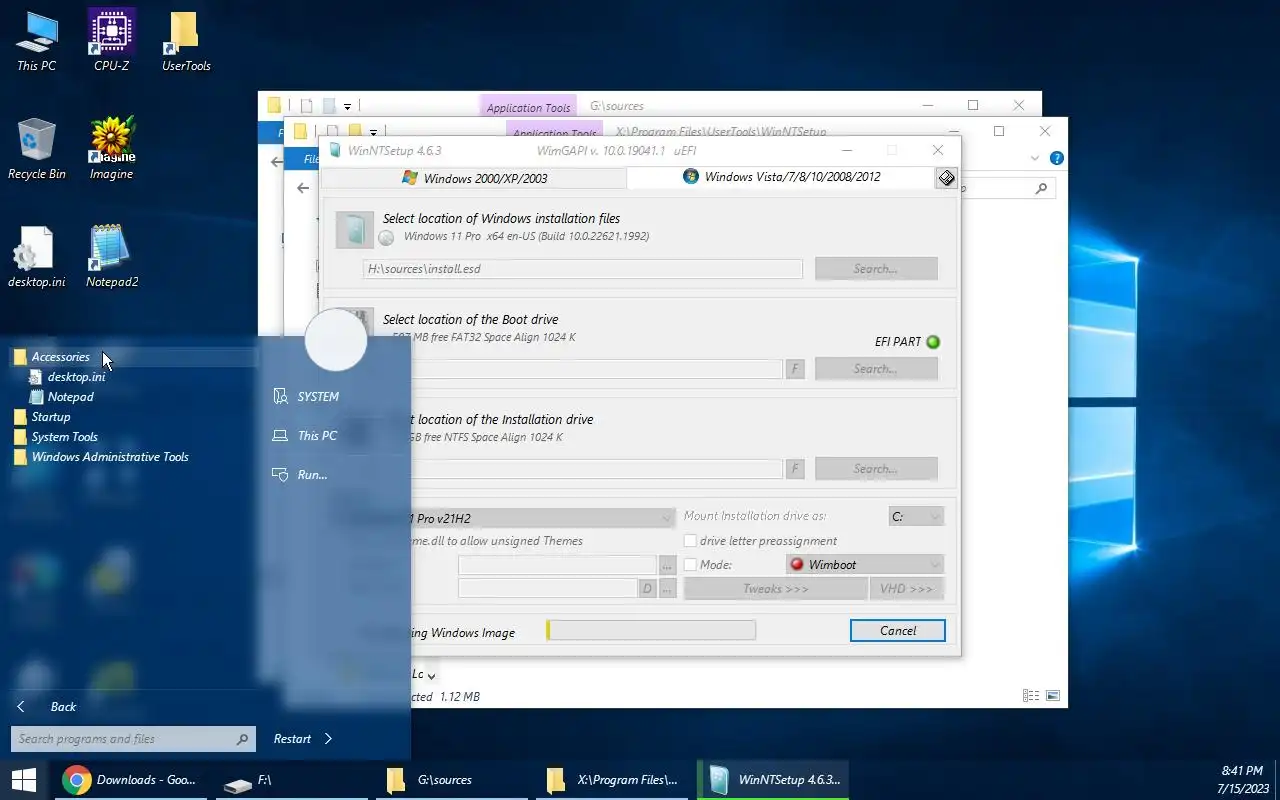Click the Restart button in the Start menu
Viewport: 1280px width, 800px height.
[292, 739]
